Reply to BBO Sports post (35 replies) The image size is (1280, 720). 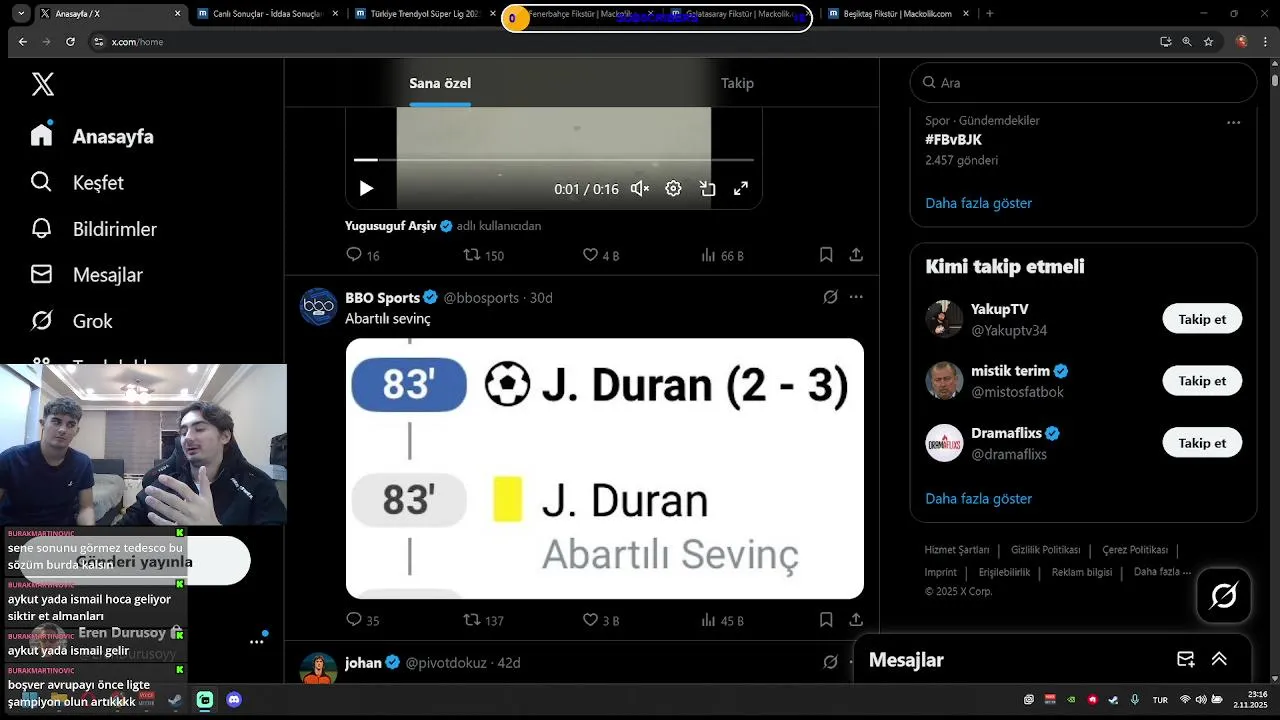(x=362, y=620)
